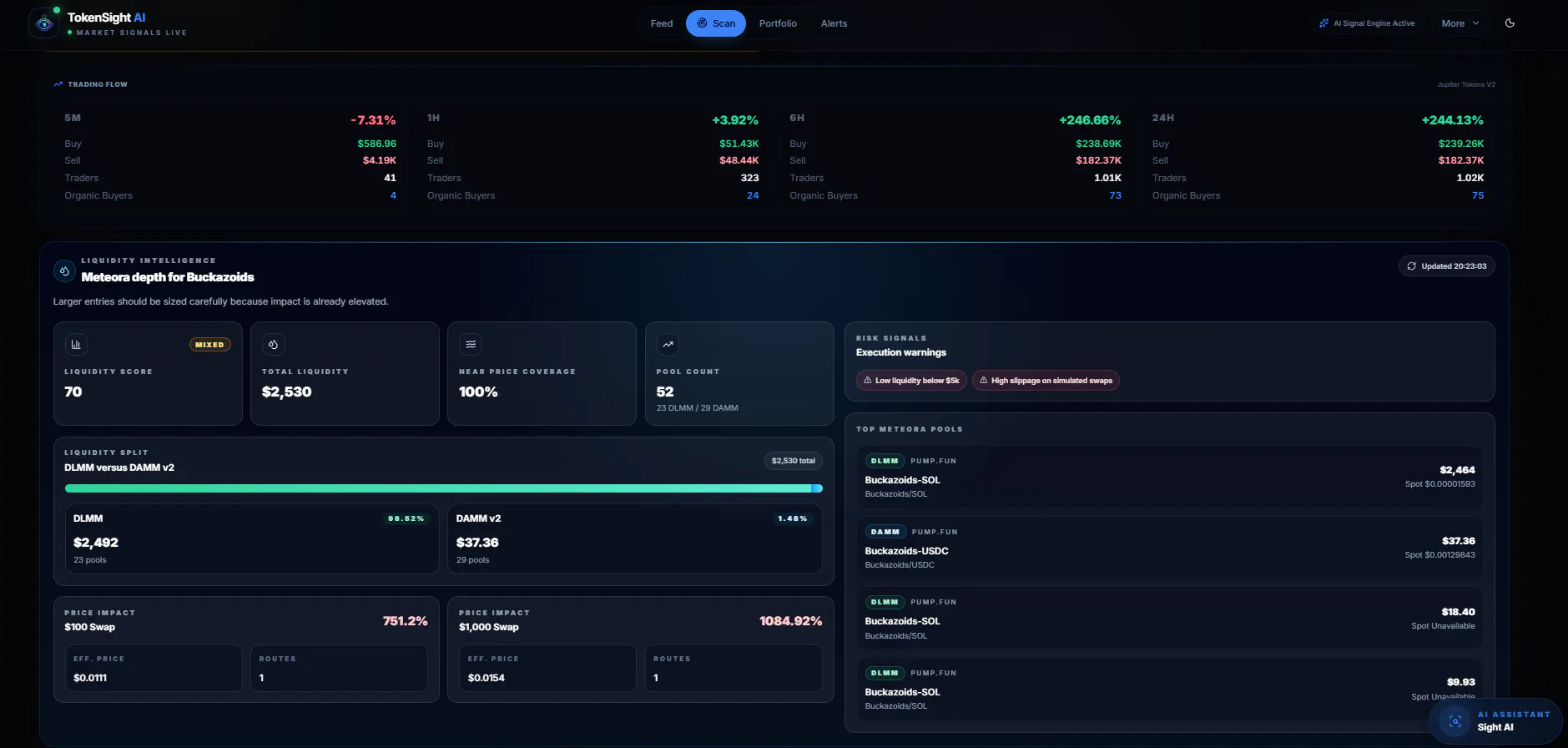Click the 24H change value +244.13%
Image resolution: width=1568 pixels, height=748 pixels.
pos(1452,120)
